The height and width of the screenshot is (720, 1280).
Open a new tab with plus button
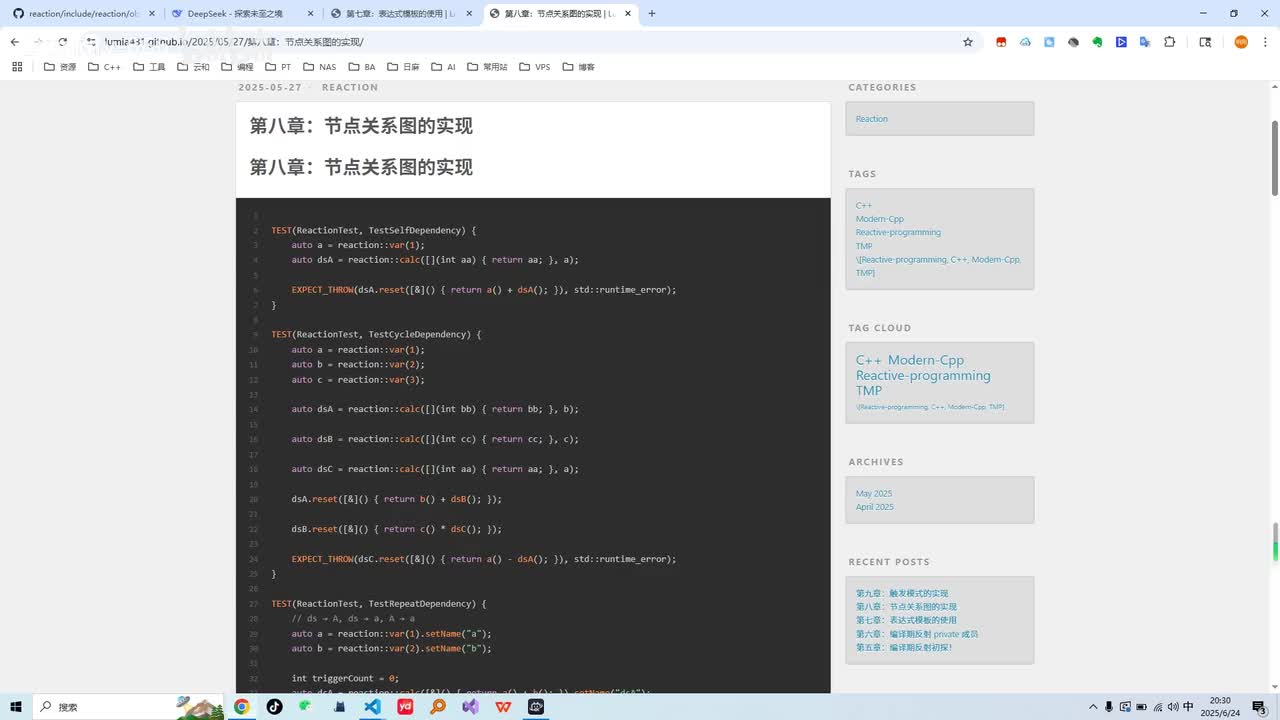[652, 14]
